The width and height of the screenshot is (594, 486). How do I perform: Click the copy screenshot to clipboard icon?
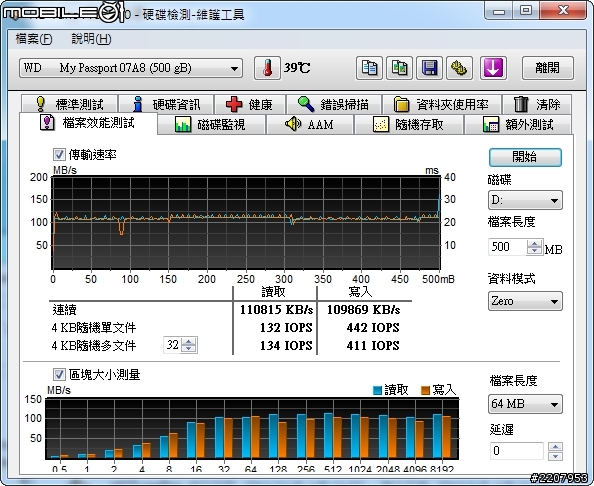coord(399,68)
